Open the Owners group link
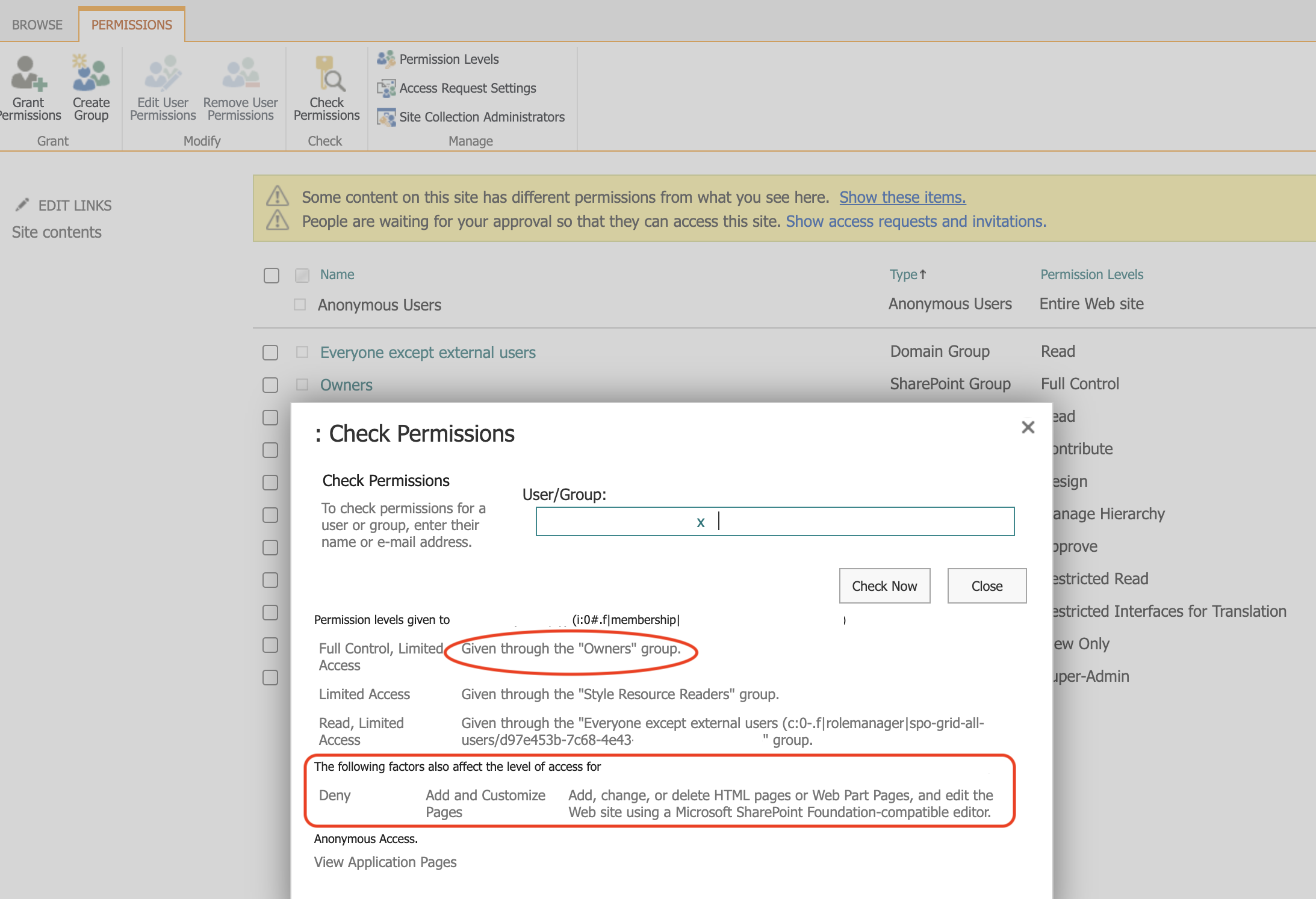 [346, 385]
